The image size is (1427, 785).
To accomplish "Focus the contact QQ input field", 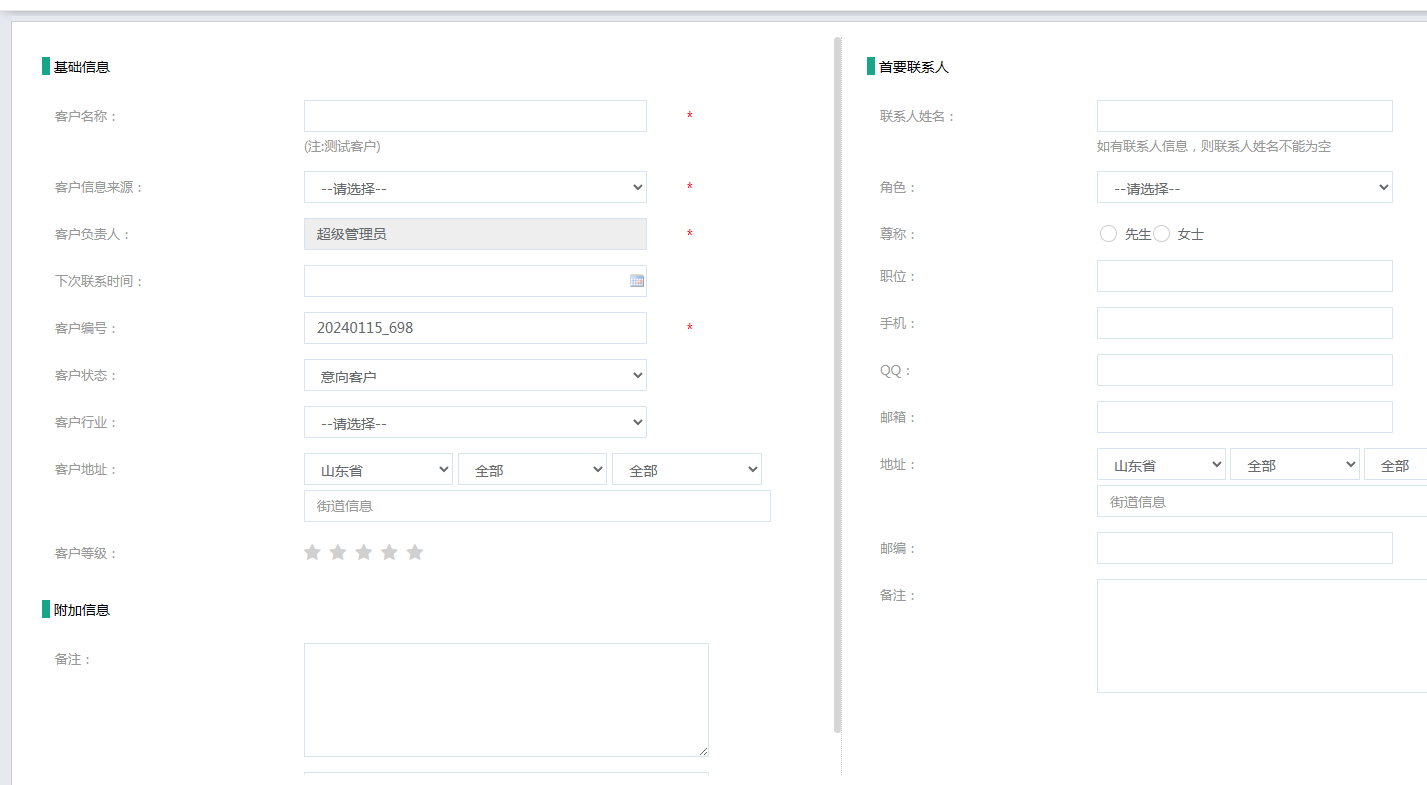I will click(x=1245, y=370).
